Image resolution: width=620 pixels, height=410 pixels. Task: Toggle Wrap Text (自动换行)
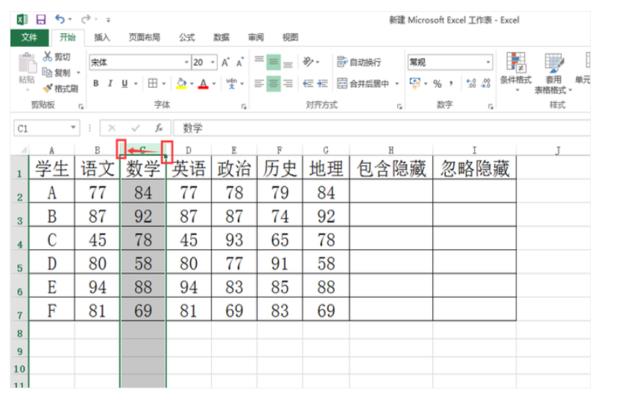[x=358, y=62]
